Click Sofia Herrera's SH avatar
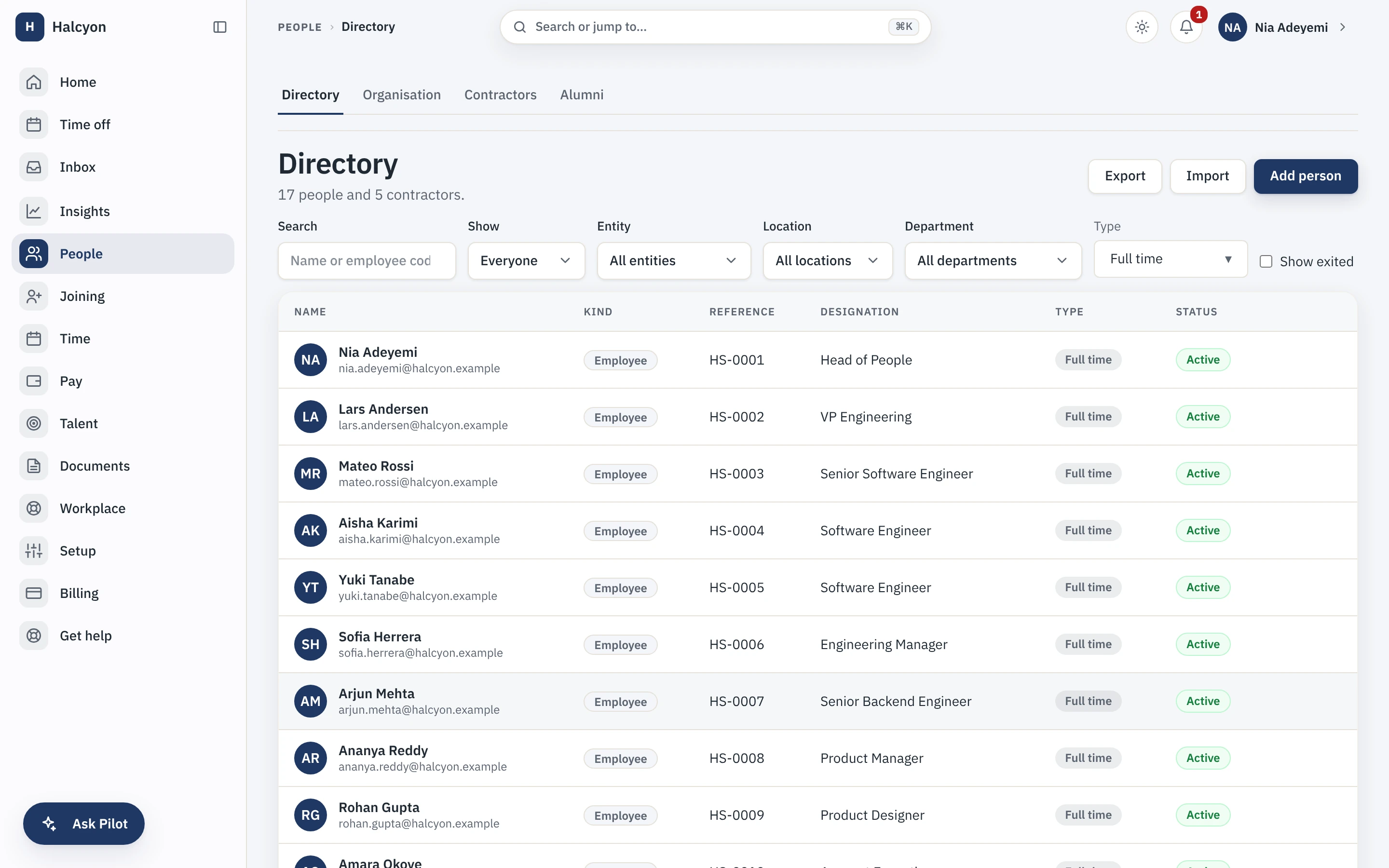 311,644
